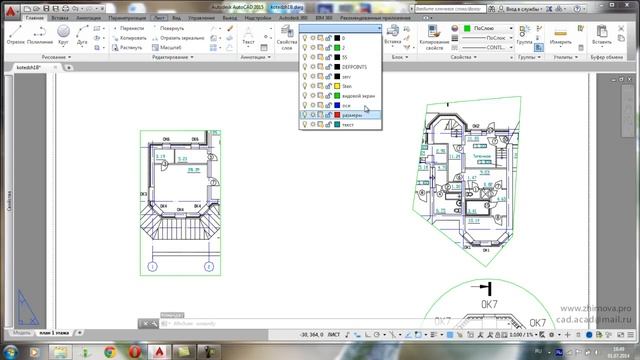Select the Текст (Text) annotation tool
The image size is (640, 360).
point(248,36)
